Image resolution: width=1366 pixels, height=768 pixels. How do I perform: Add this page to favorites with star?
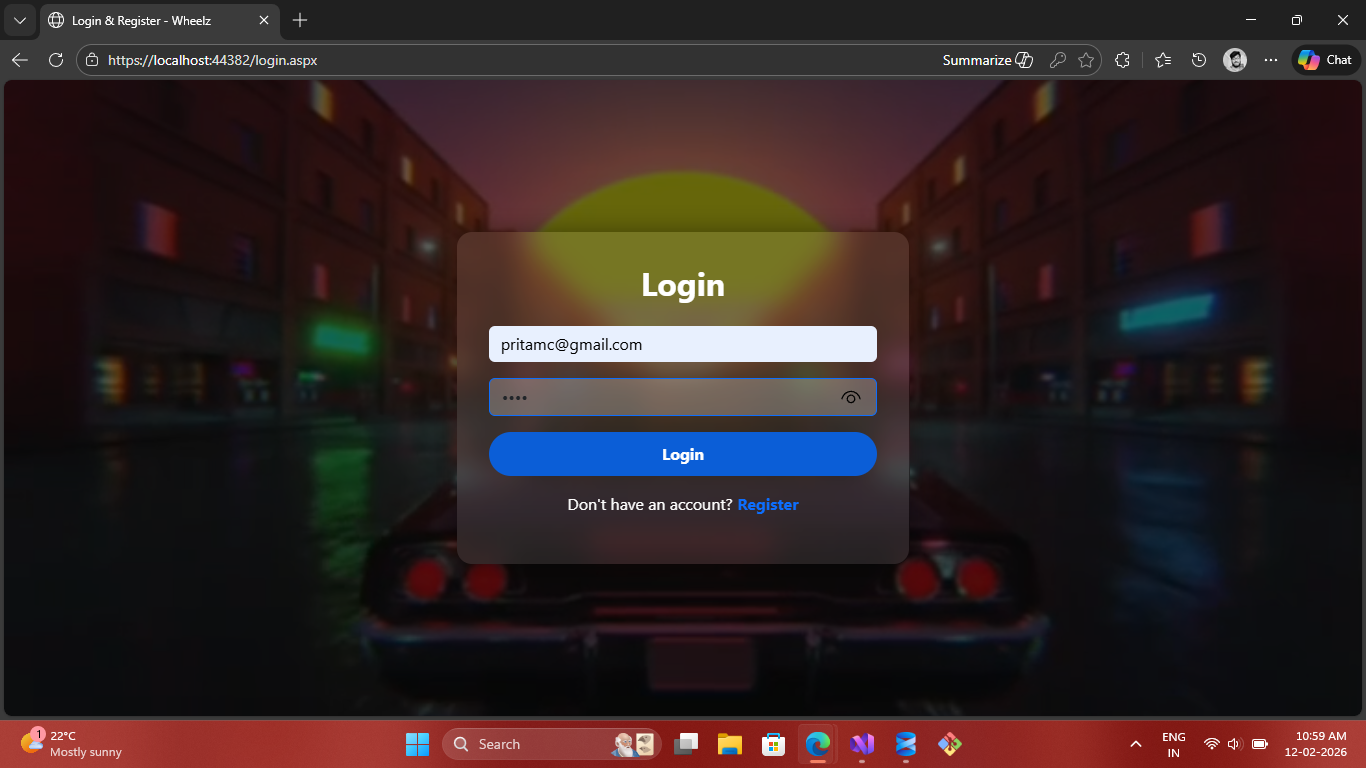point(1086,60)
